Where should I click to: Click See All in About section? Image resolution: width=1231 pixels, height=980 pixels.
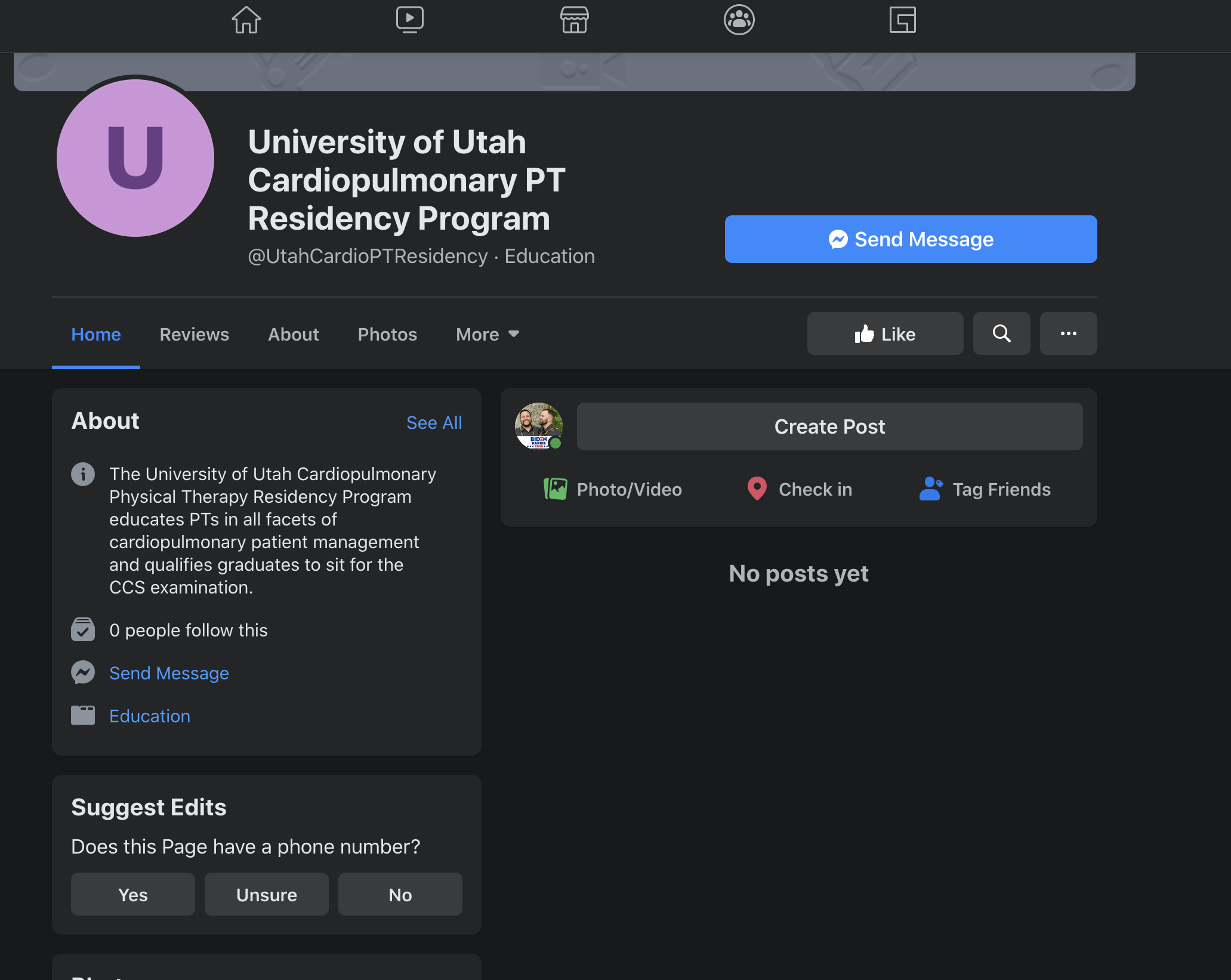pos(434,422)
